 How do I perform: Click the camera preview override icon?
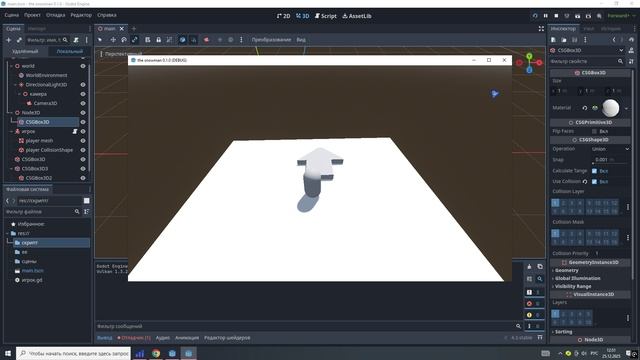pos(207,40)
